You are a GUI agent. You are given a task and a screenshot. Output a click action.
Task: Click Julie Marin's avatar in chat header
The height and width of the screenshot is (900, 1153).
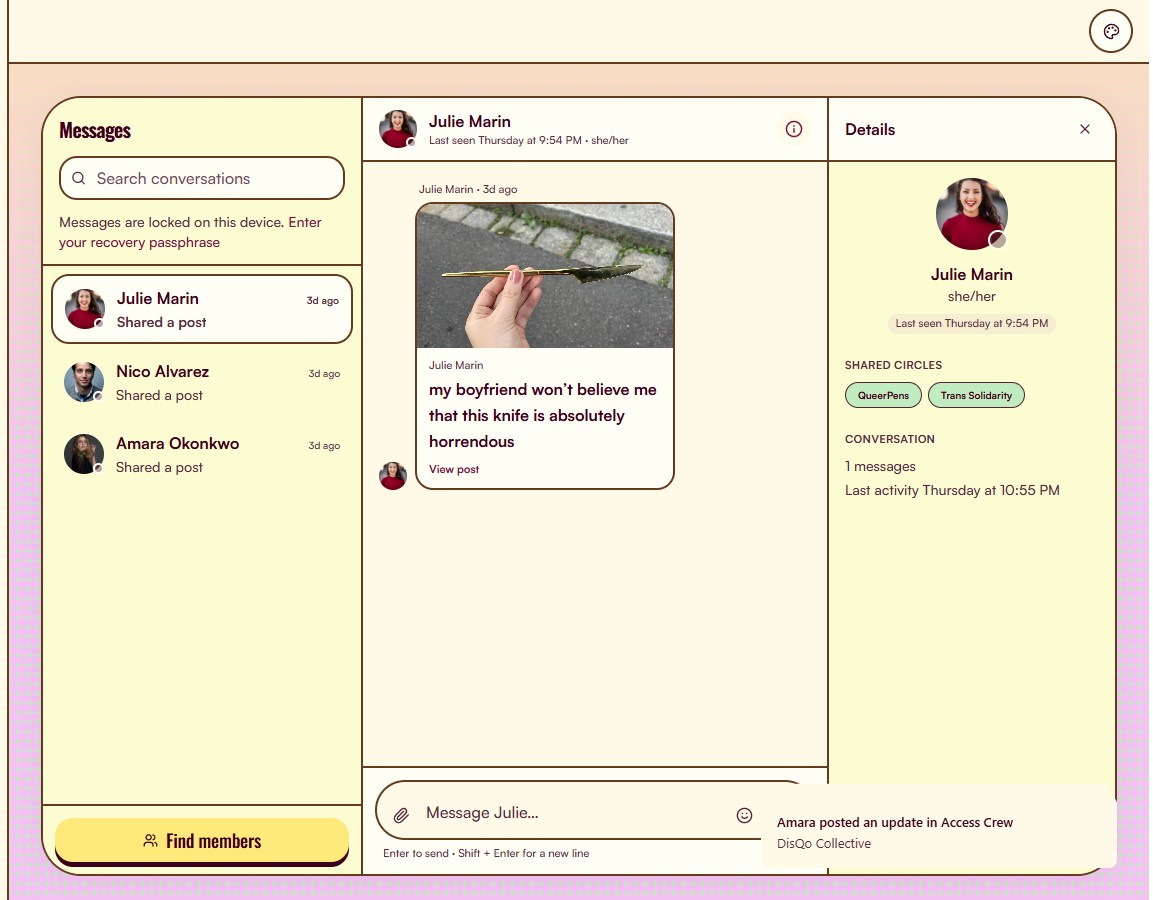click(398, 129)
